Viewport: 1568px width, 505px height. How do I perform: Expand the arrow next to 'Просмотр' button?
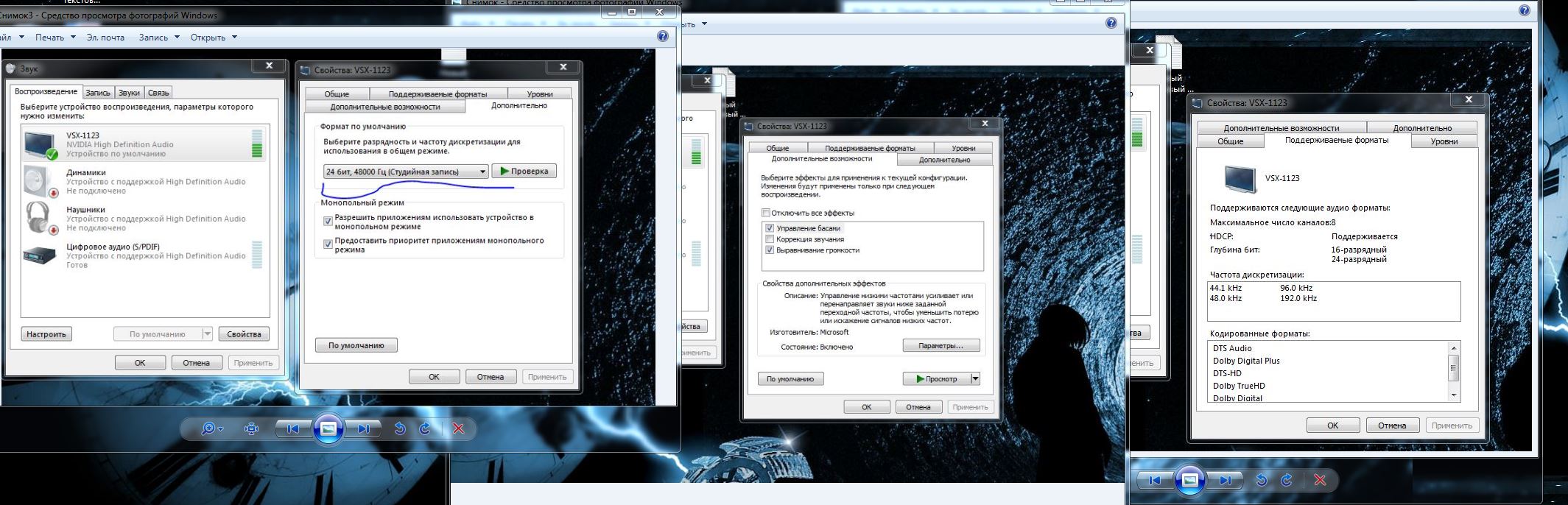tap(975, 378)
